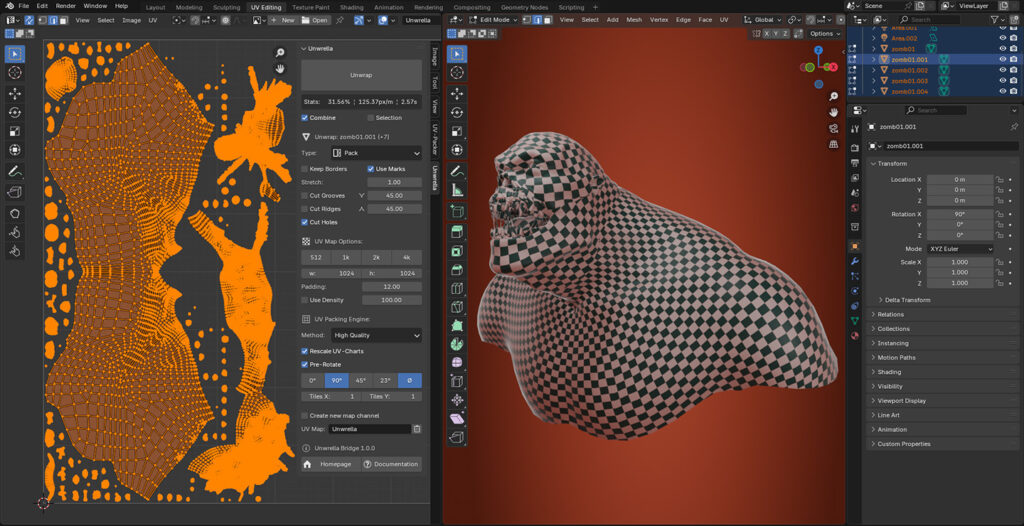The height and width of the screenshot is (526, 1024).
Task: Disable Rescale UV-Charts checkbox
Action: [304, 351]
